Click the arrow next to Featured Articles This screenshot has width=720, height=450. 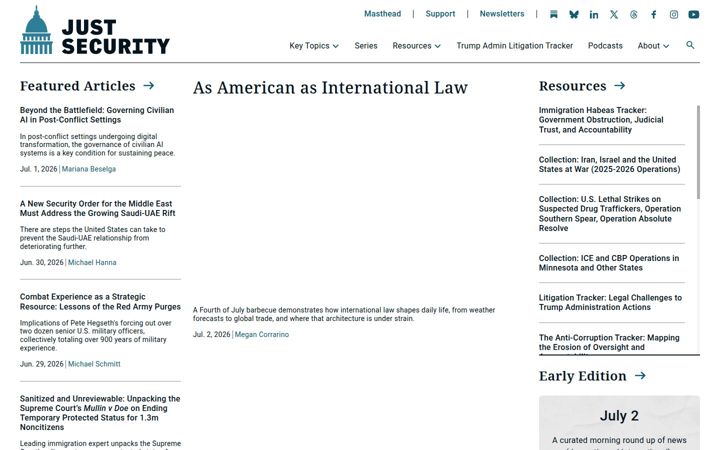[148, 85]
